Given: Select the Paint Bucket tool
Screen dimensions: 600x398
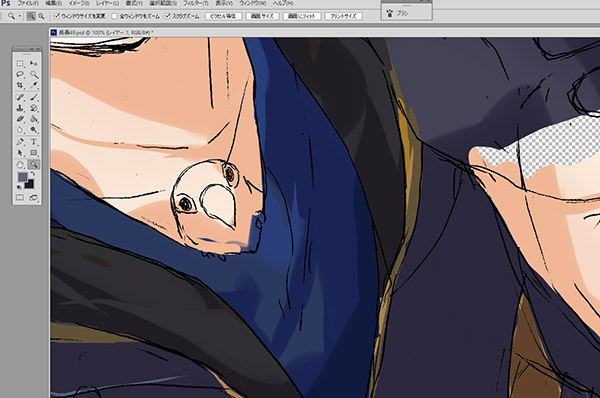Looking at the screenshot, I should (x=34, y=119).
